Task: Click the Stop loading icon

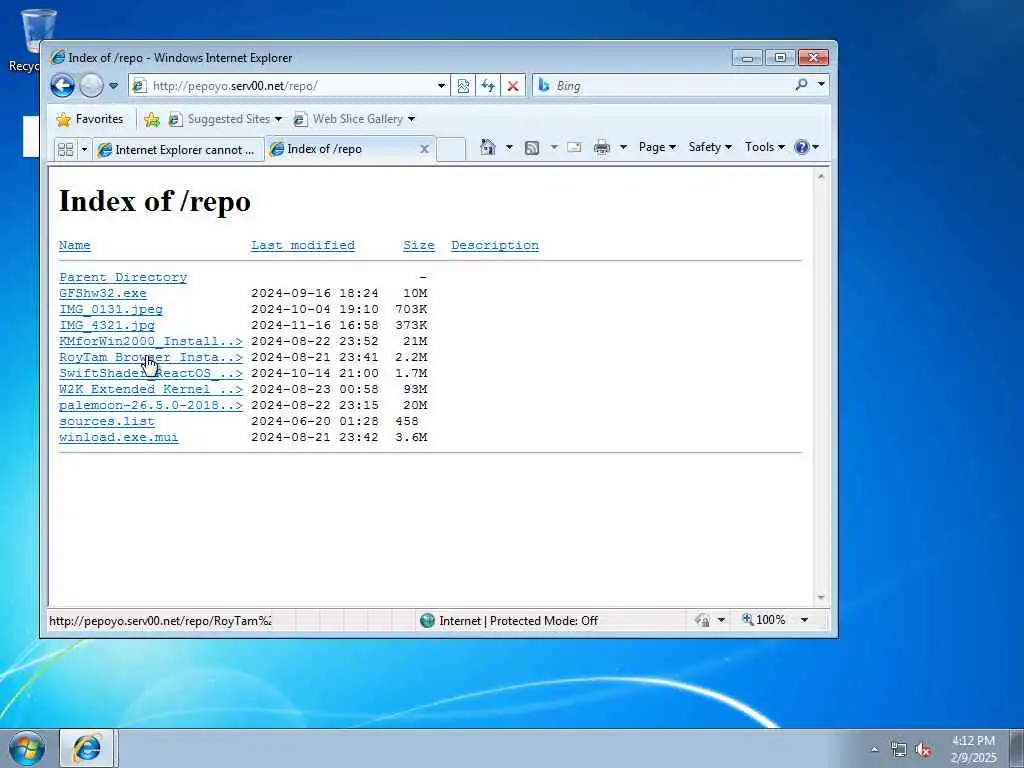Action: [513, 86]
